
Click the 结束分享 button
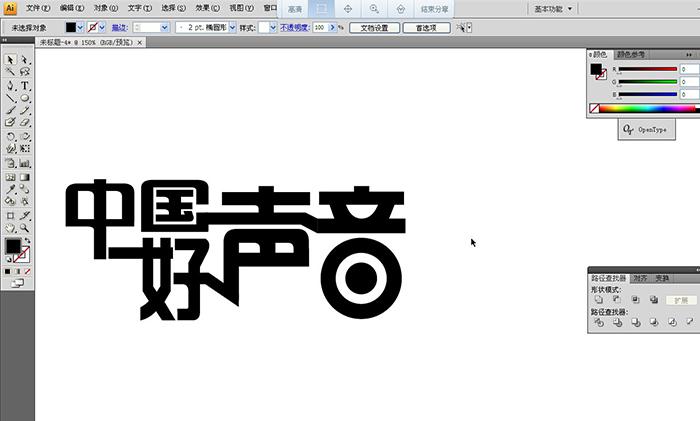coord(434,9)
